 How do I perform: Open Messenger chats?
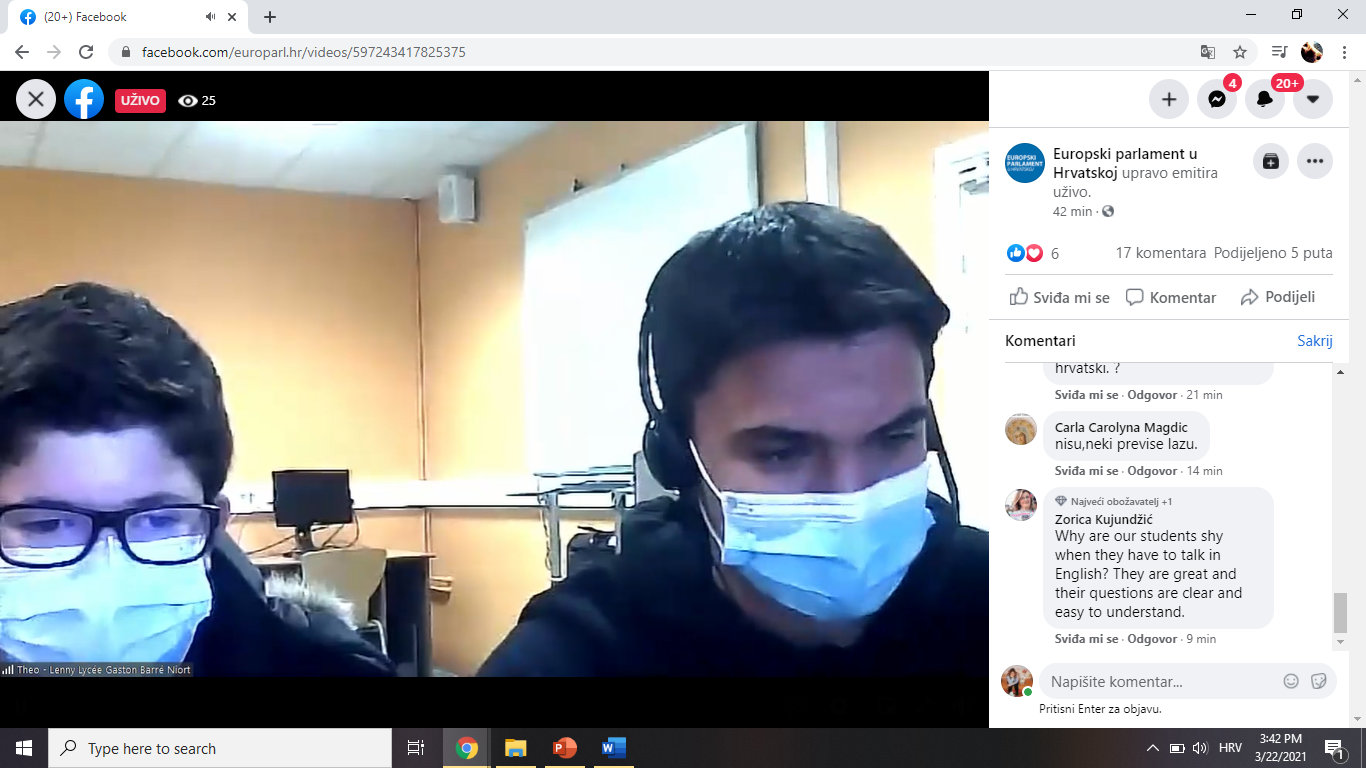(1217, 99)
